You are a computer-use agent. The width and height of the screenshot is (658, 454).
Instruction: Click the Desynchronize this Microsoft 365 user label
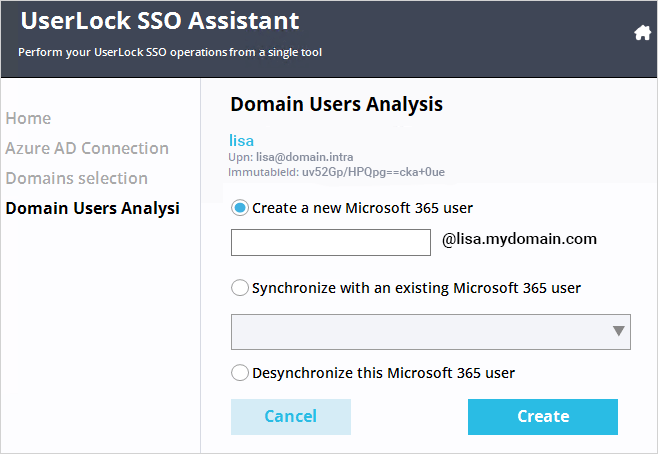tap(383, 373)
